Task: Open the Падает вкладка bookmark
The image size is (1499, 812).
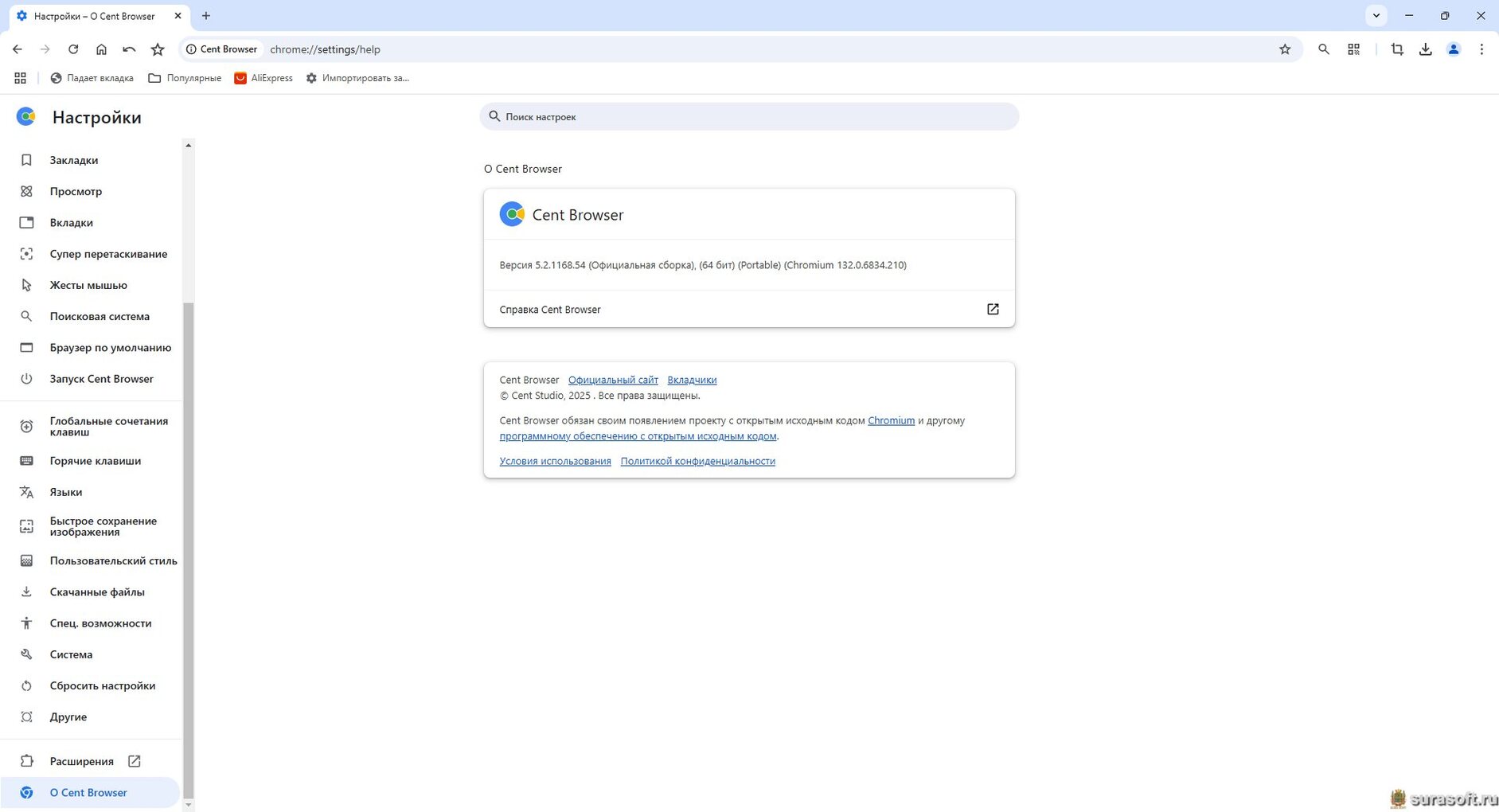Action: [92, 78]
